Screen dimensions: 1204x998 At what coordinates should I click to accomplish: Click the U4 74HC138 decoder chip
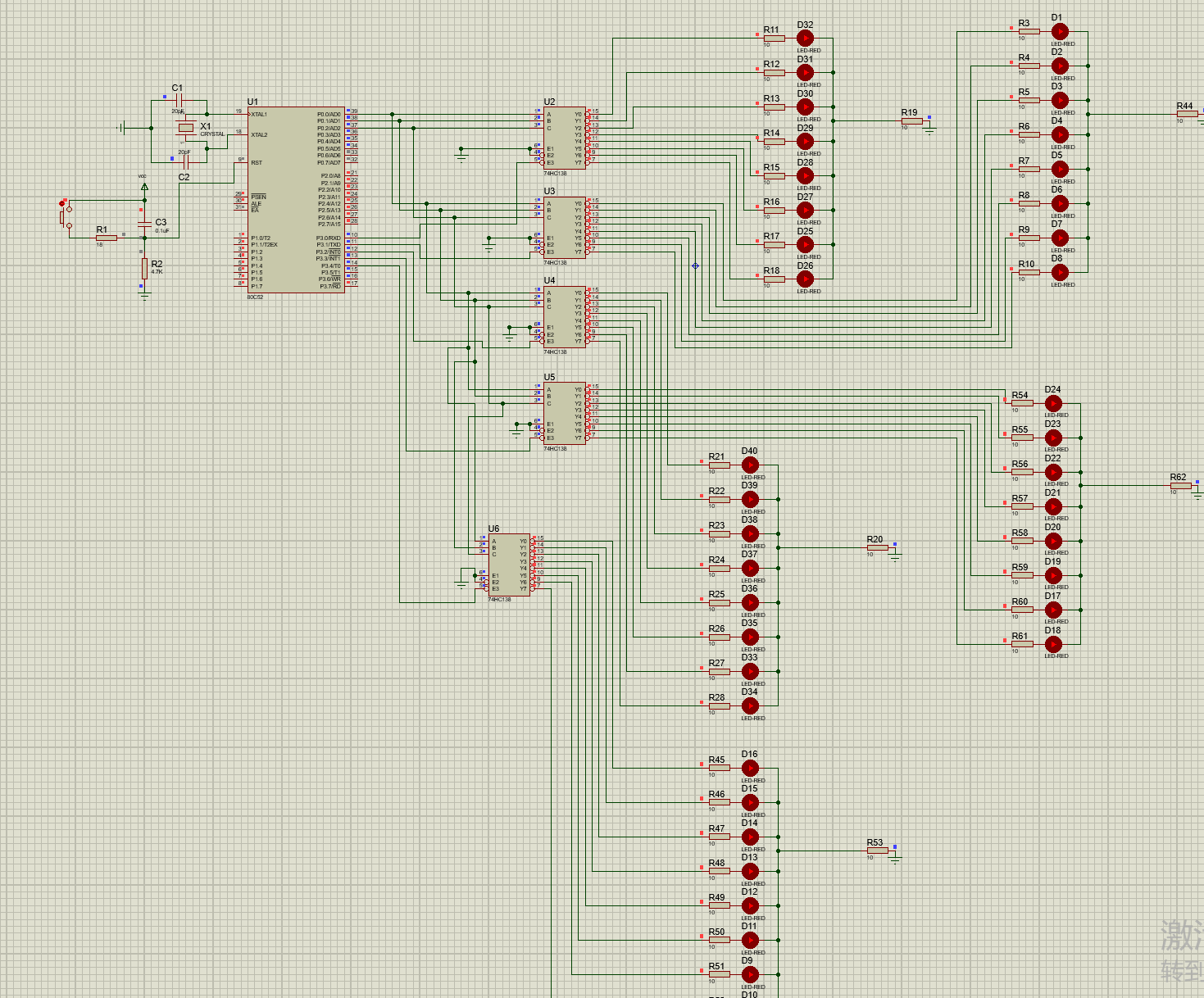tap(564, 317)
